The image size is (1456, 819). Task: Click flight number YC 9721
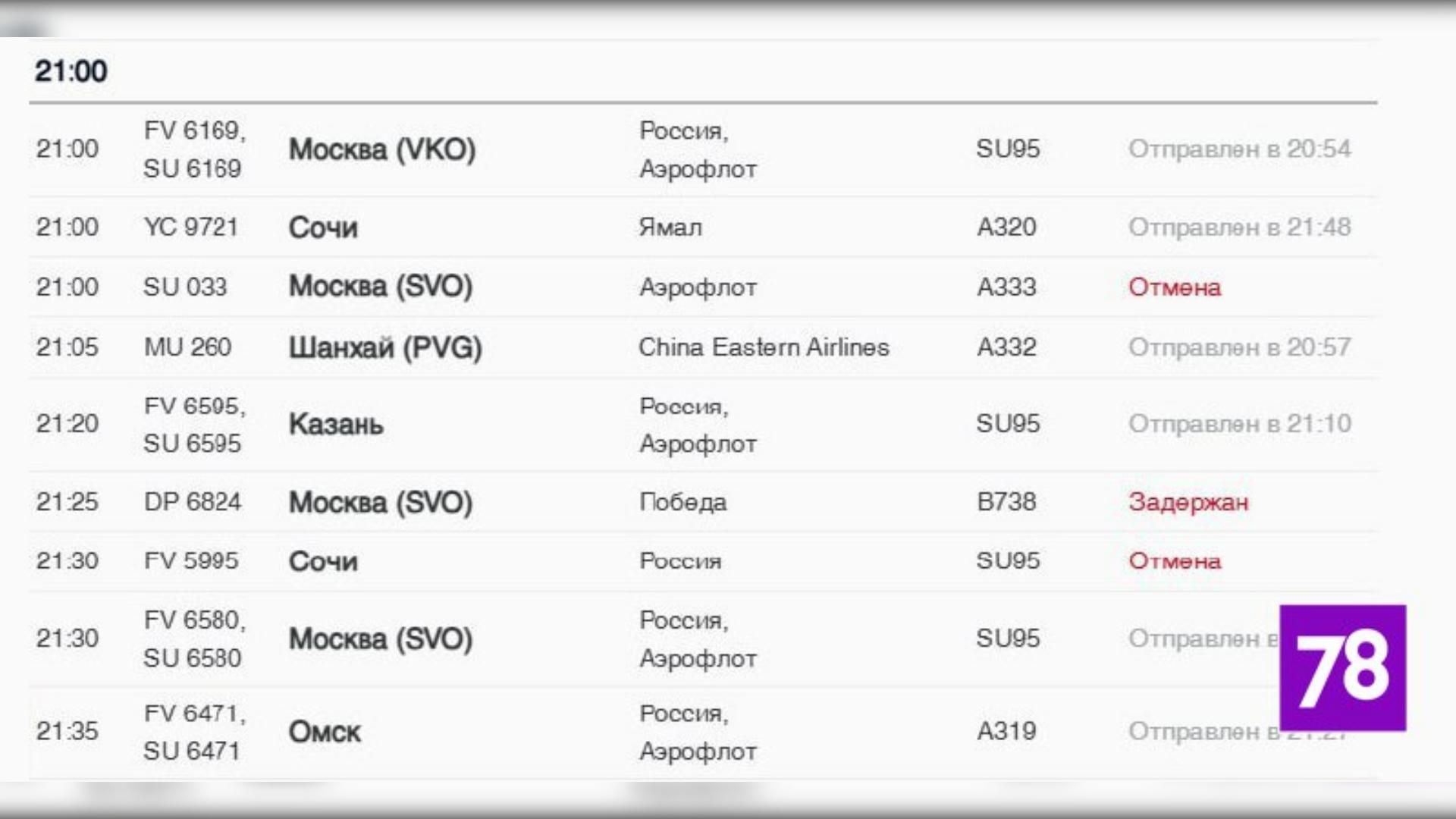tap(191, 227)
